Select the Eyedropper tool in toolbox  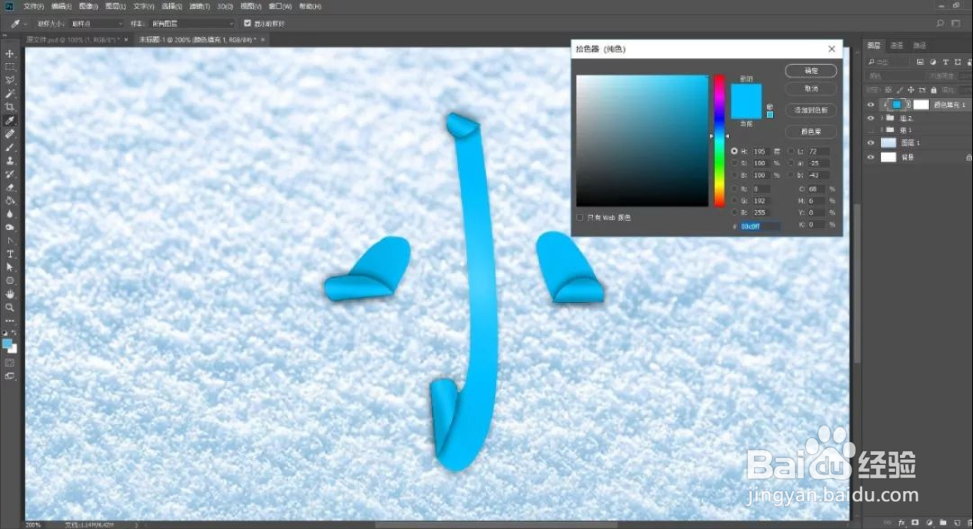pyautogui.click(x=10, y=120)
